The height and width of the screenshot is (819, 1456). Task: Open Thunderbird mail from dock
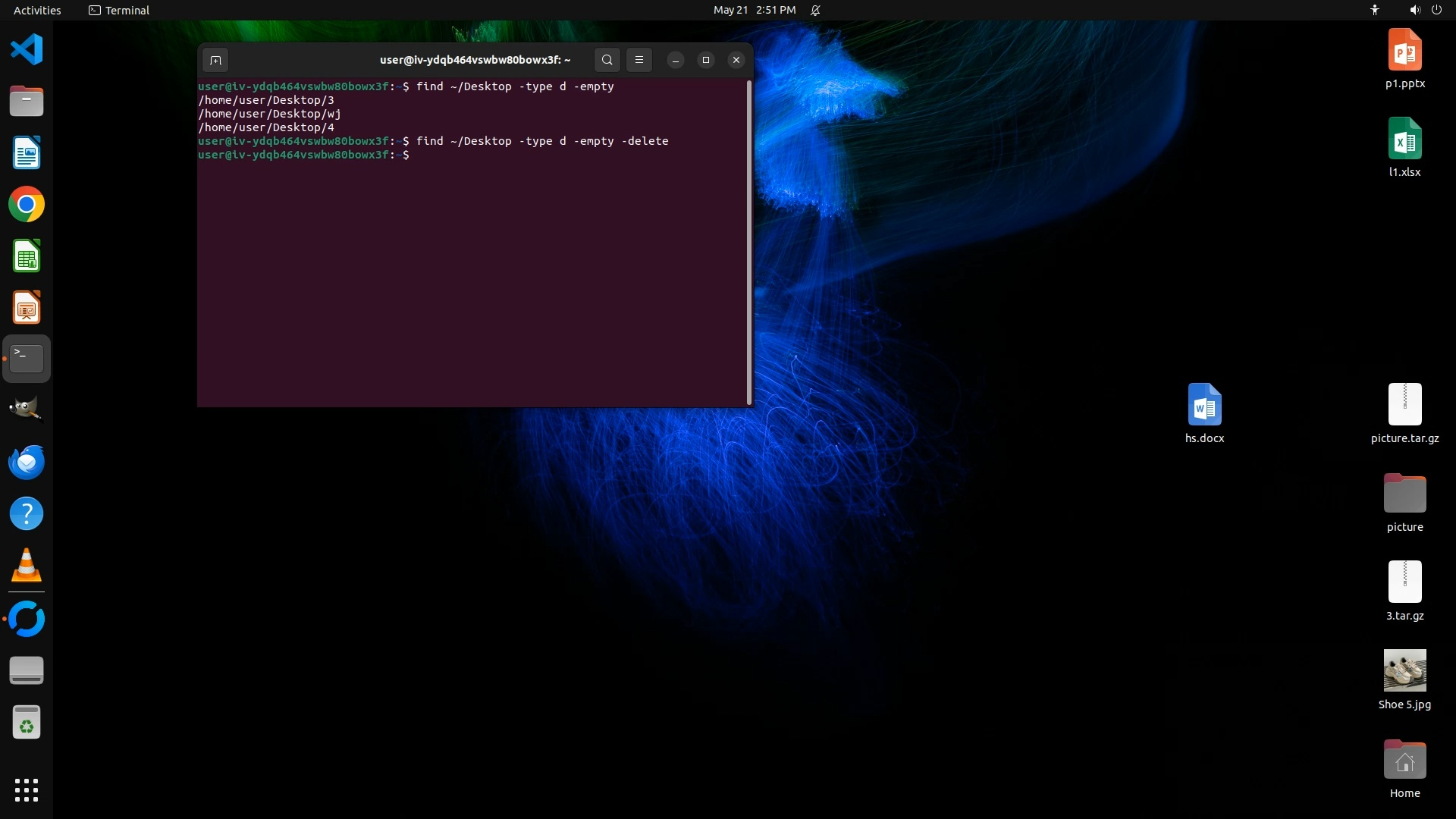pyautogui.click(x=27, y=462)
